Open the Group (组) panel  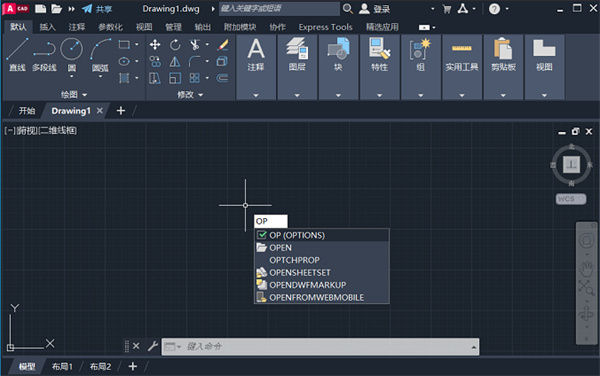[421, 67]
